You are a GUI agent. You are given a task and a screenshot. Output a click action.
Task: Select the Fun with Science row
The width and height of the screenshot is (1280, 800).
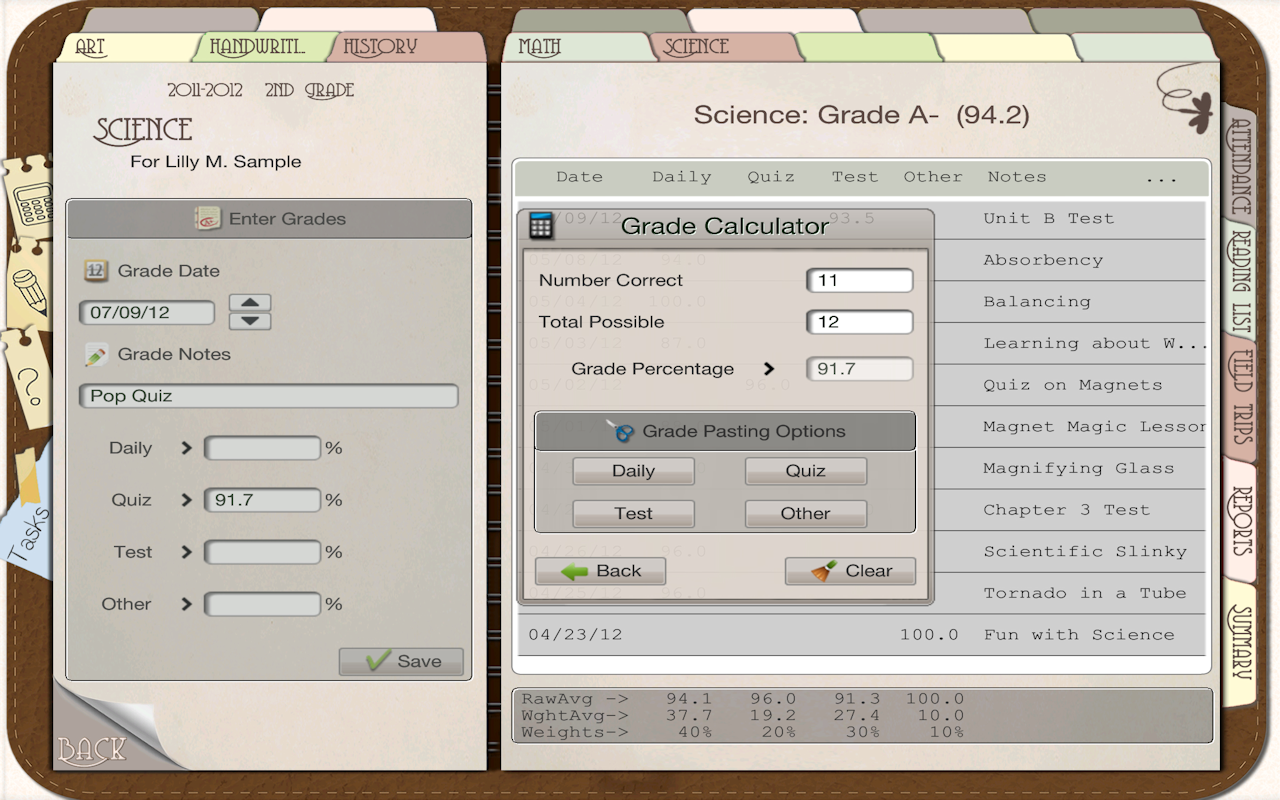pyautogui.click(x=861, y=635)
